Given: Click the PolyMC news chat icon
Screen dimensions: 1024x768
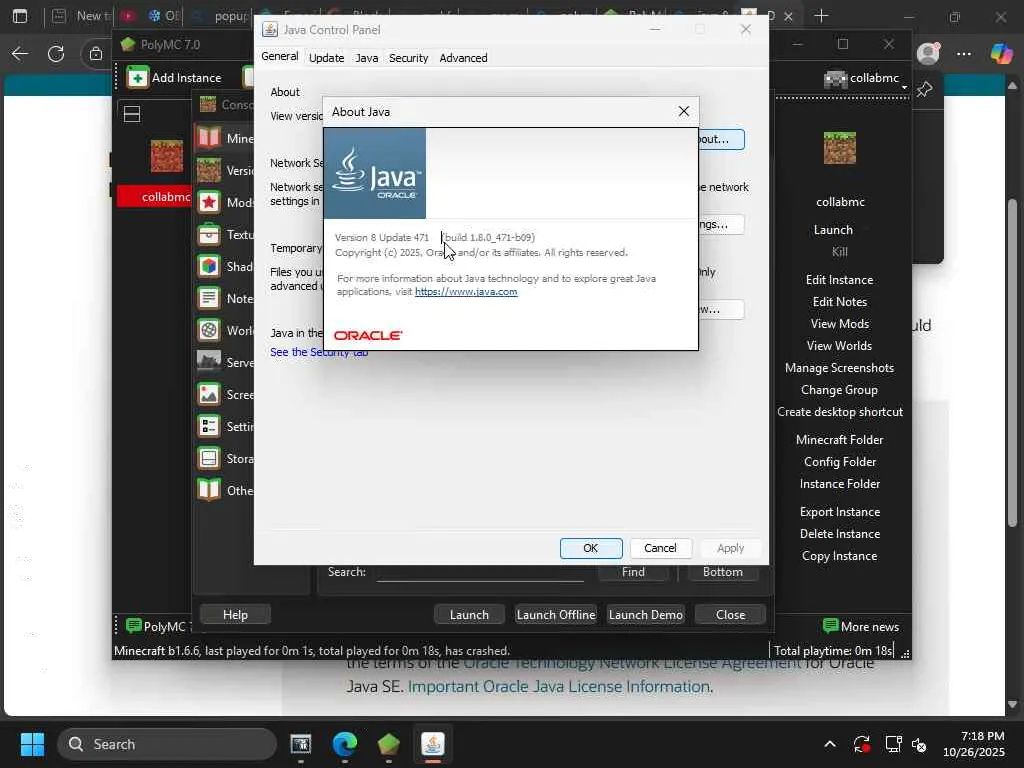Looking at the screenshot, I should [134, 626].
